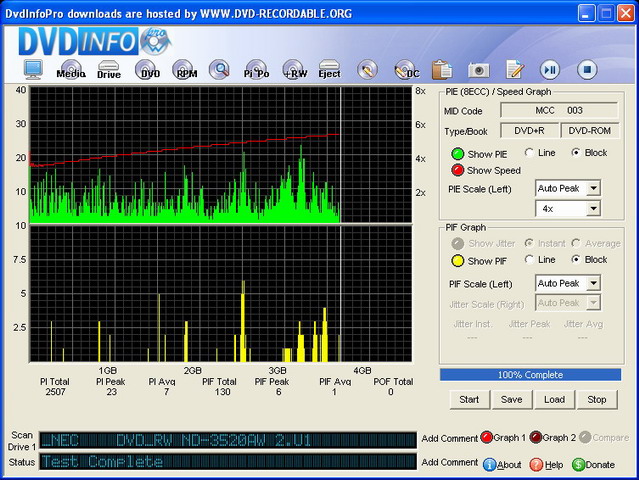This screenshot has width=639, height=480.
Task: Open the DC disc toolbar icon
Action: (x=406, y=70)
